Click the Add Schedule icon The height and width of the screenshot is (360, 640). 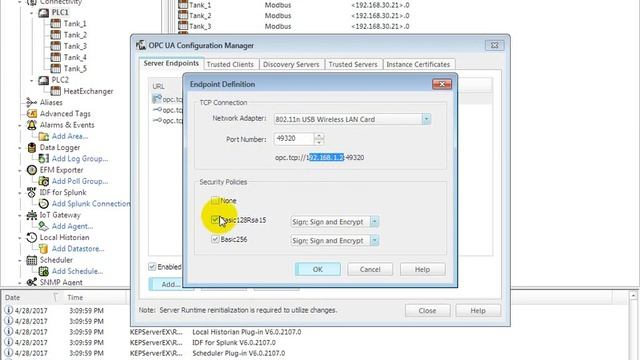pos(44,271)
